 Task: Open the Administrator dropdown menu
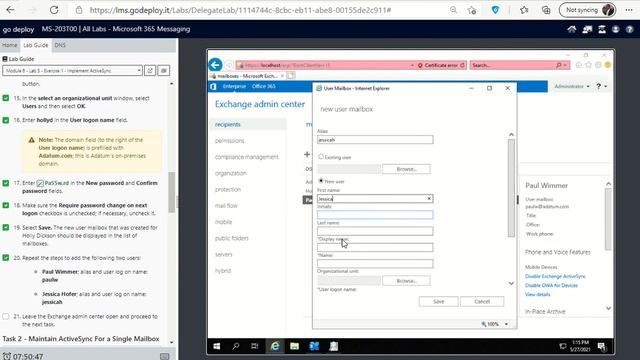[571, 87]
